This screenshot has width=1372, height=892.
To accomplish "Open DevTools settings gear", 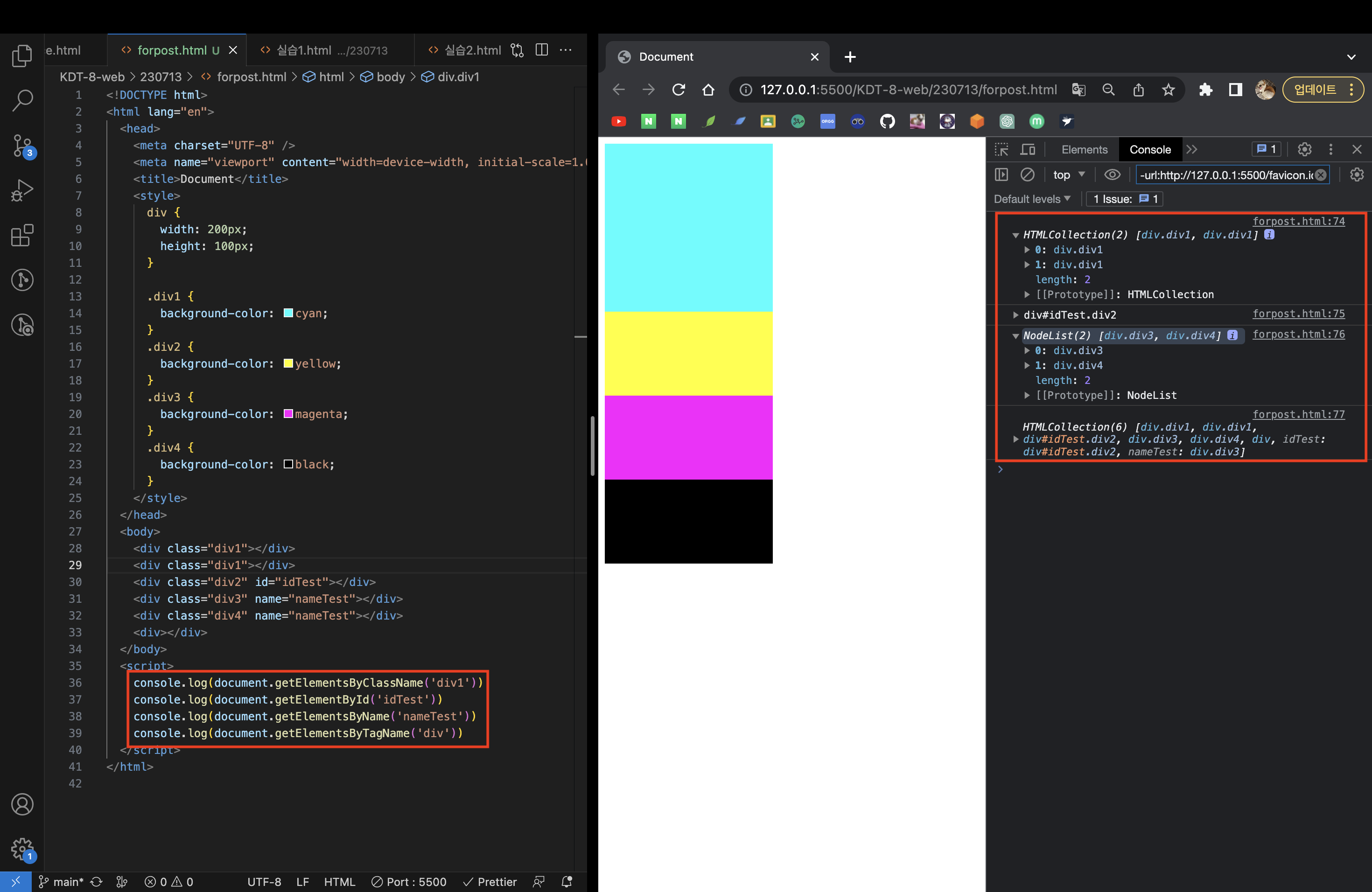I will click(x=1304, y=149).
